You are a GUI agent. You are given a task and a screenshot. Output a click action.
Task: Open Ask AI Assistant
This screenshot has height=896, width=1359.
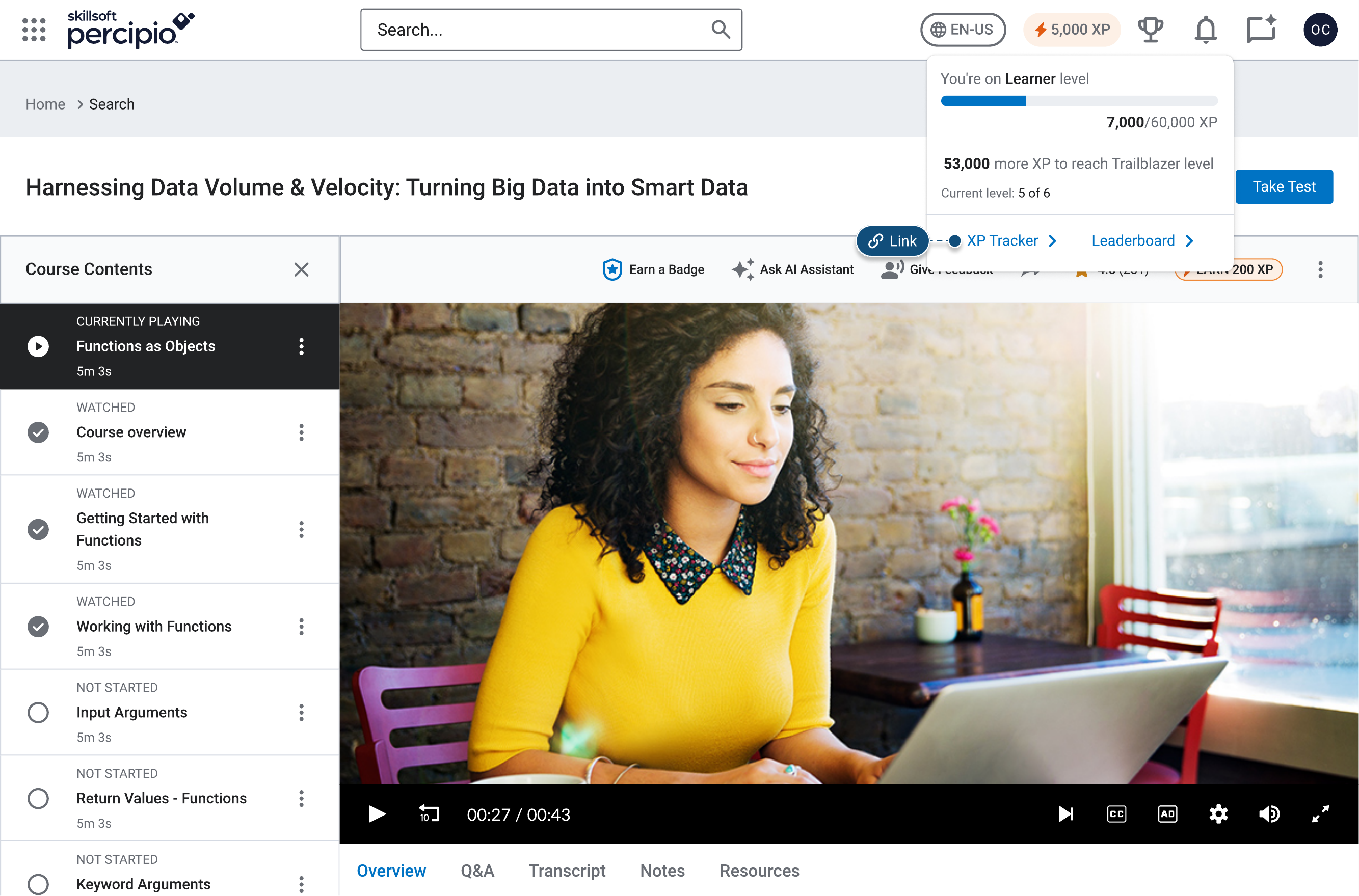click(x=793, y=269)
